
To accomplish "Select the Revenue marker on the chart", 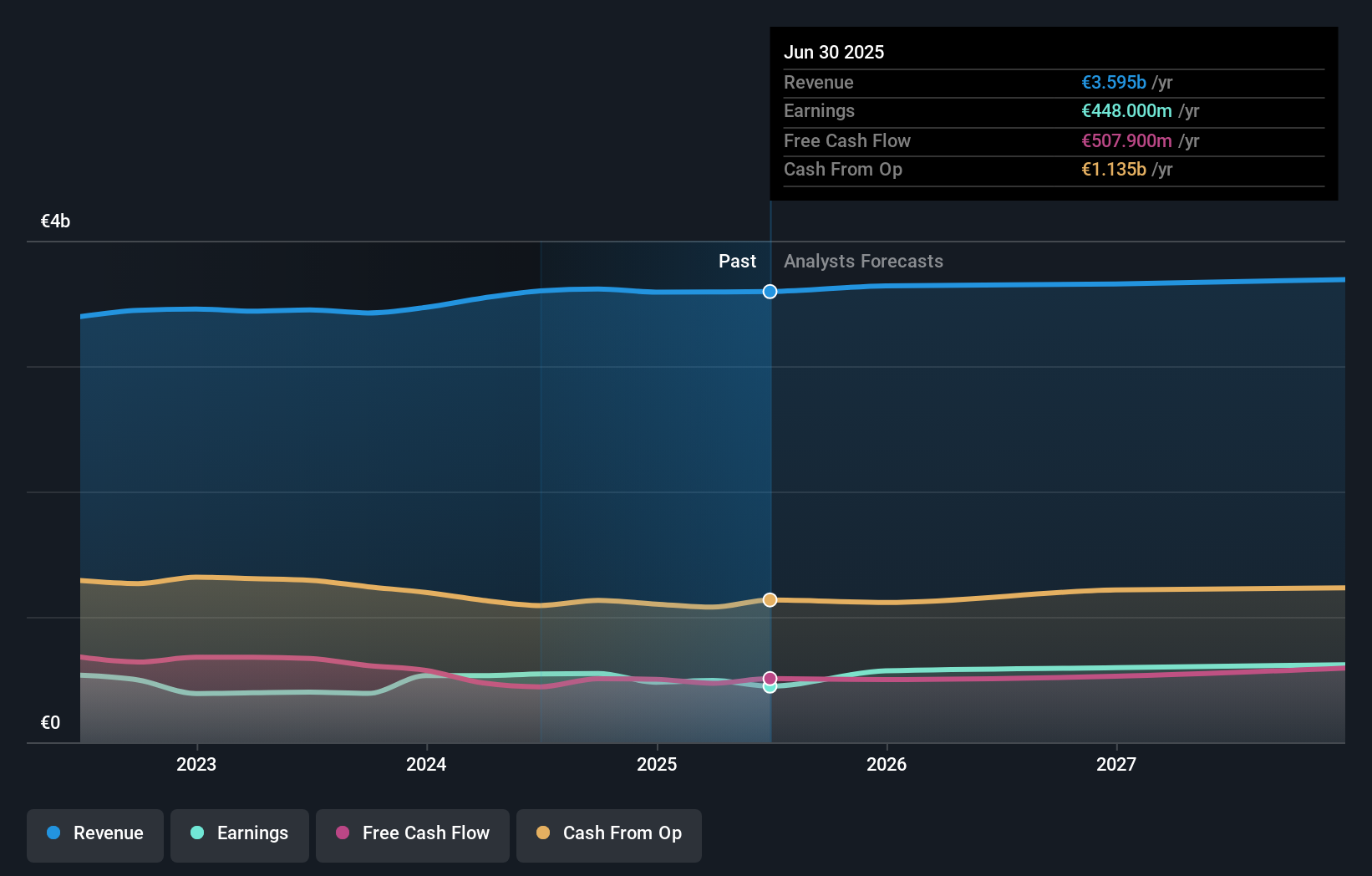I will point(770,292).
